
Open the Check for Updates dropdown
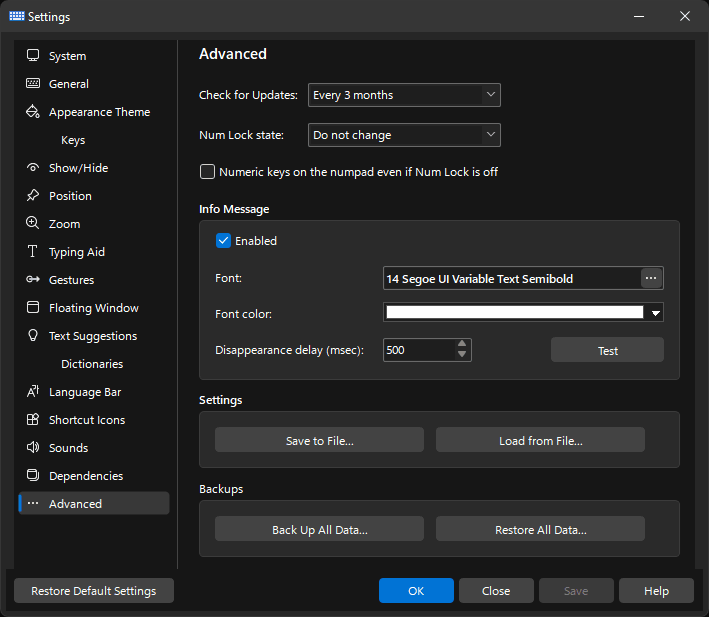[x=404, y=95]
